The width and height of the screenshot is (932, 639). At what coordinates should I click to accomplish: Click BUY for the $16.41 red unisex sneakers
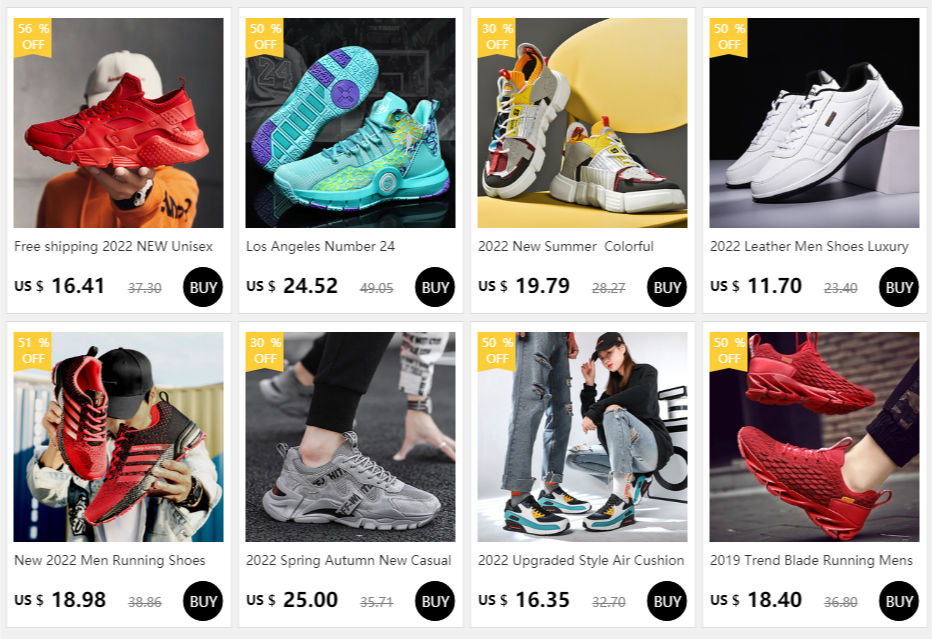203,287
